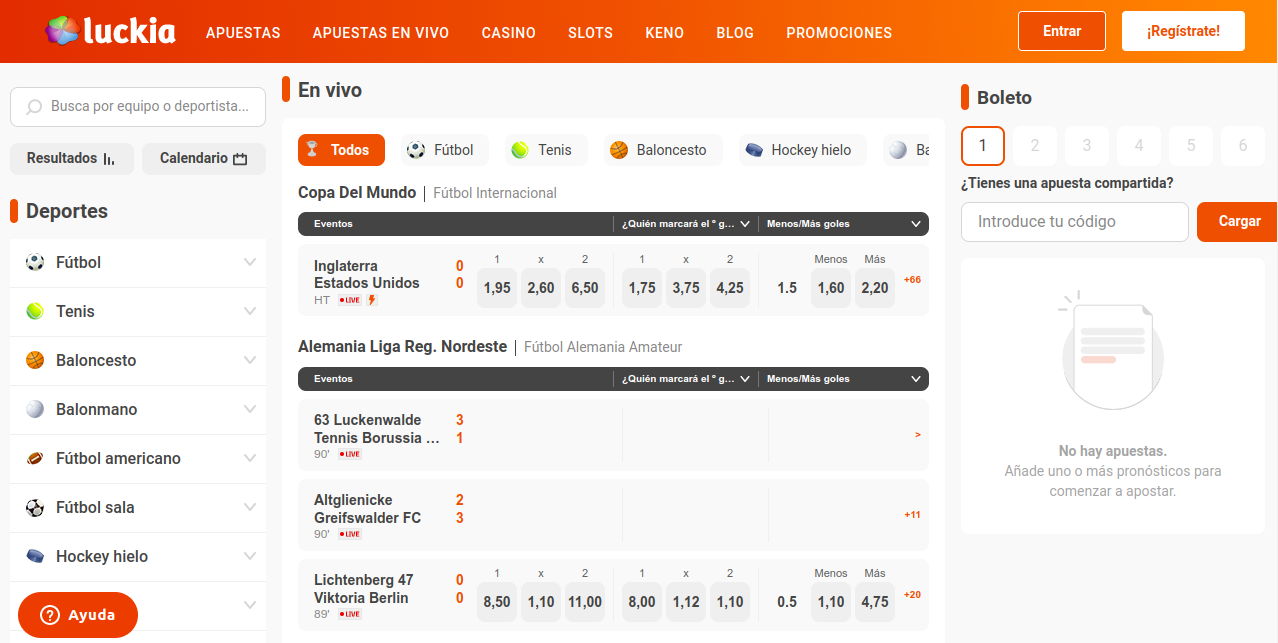The width and height of the screenshot is (1278, 643).
Task: Switch to the Tenis filter tab
Action: pyautogui.click(x=545, y=150)
